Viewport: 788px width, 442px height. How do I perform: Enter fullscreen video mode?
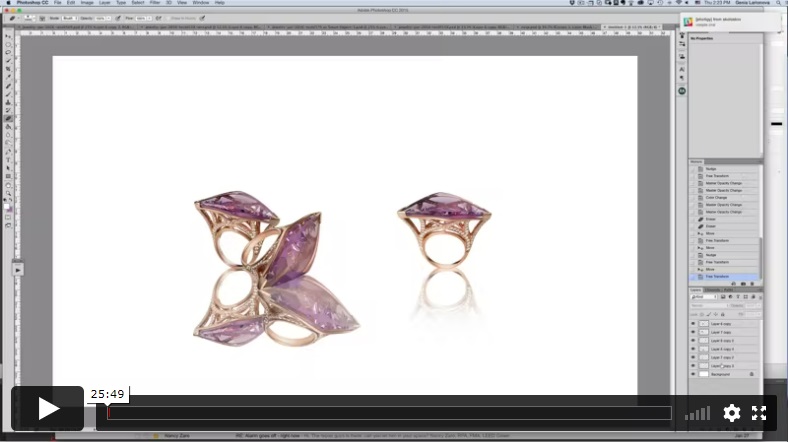click(x=759, y=413)
